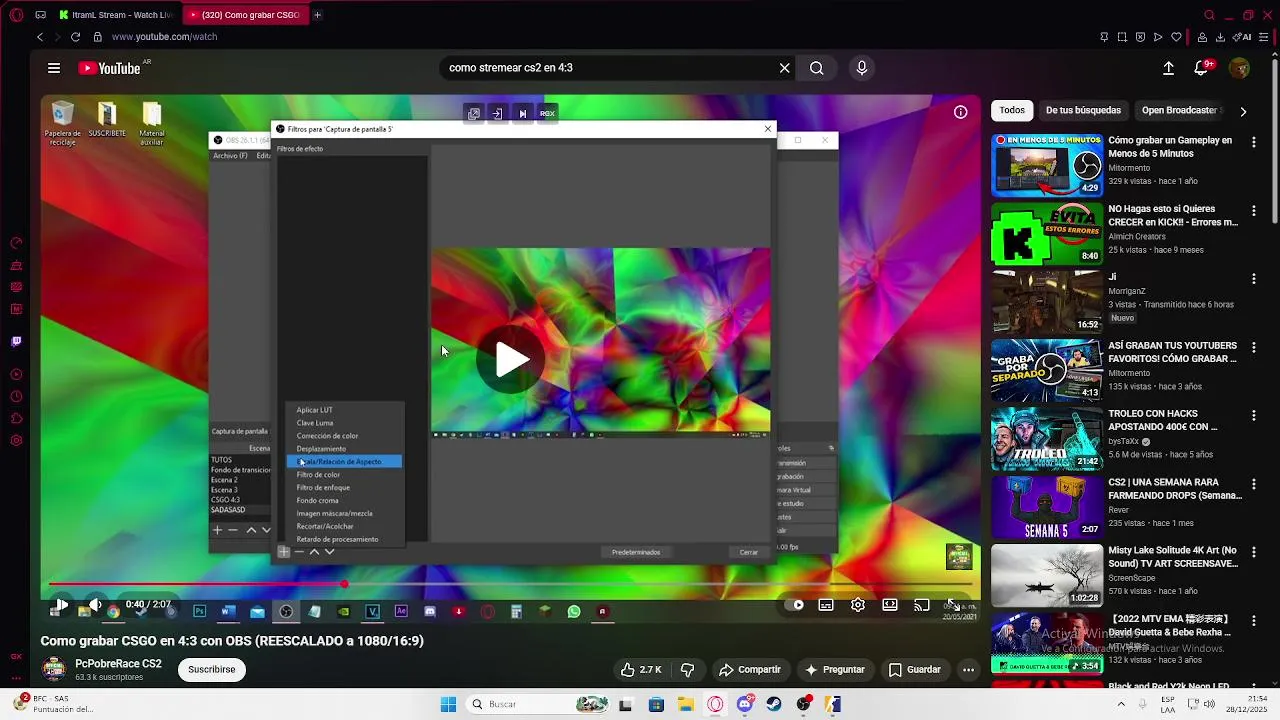Image resolution: width=1280 pixels, height=720 pixels.
Task: Switch to the ItramL Stream Kick tab
Action: pyautogui.click(x=117, y=15)
